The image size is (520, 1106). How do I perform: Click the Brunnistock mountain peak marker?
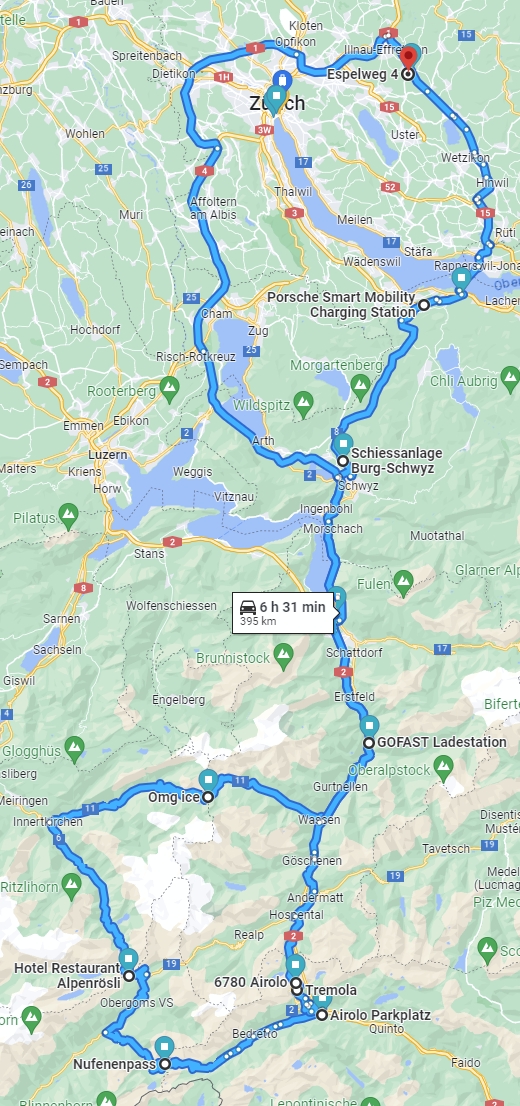283,656
